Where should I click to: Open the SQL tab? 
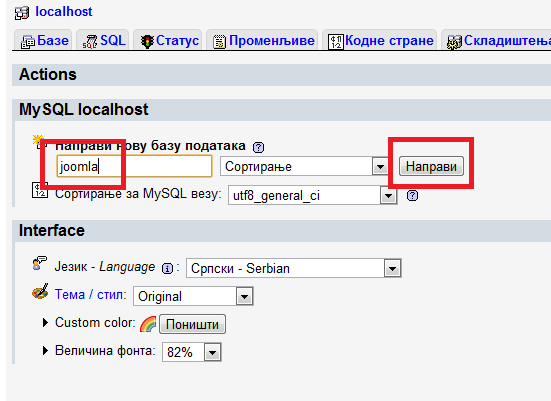(103, 40)
